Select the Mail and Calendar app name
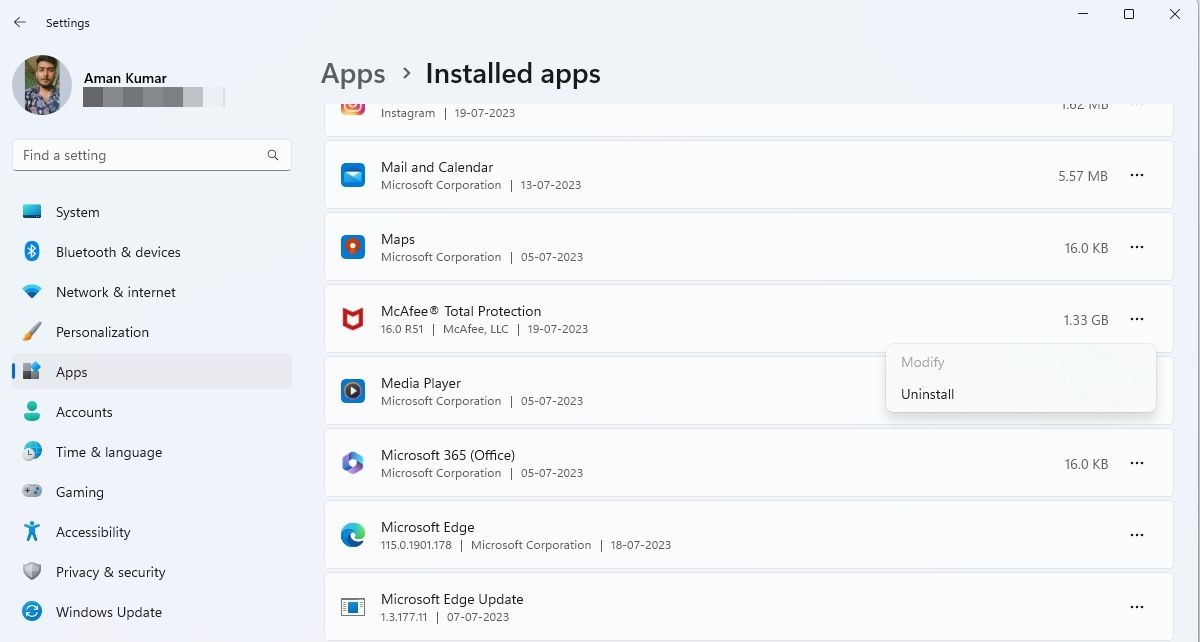This screenshot has width=1200, height=642. coord(437,167)
